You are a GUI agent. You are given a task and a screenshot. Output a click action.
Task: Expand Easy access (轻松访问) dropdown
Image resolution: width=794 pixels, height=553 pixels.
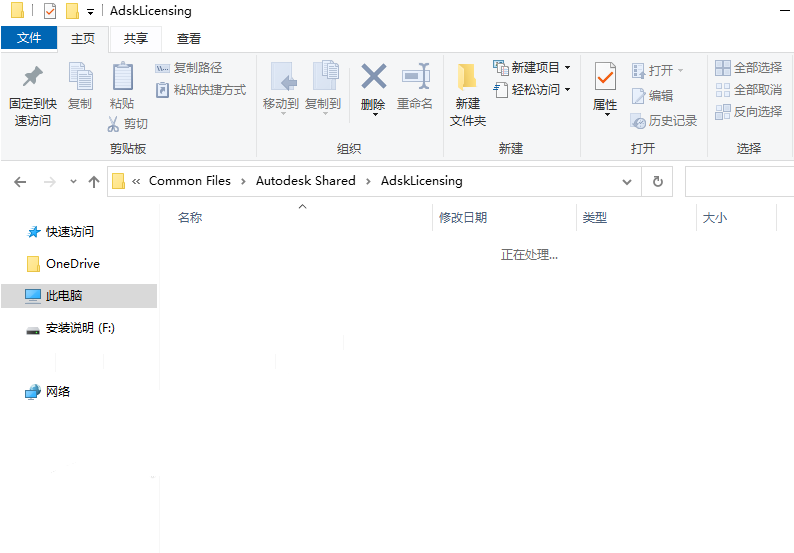coord(568,90)
